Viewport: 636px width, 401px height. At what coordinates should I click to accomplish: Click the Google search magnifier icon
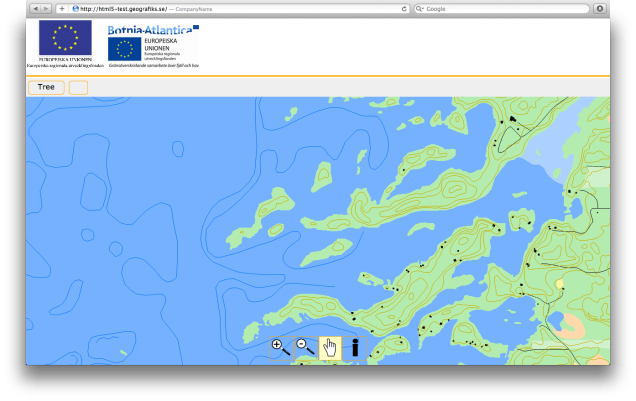point(419,8)
